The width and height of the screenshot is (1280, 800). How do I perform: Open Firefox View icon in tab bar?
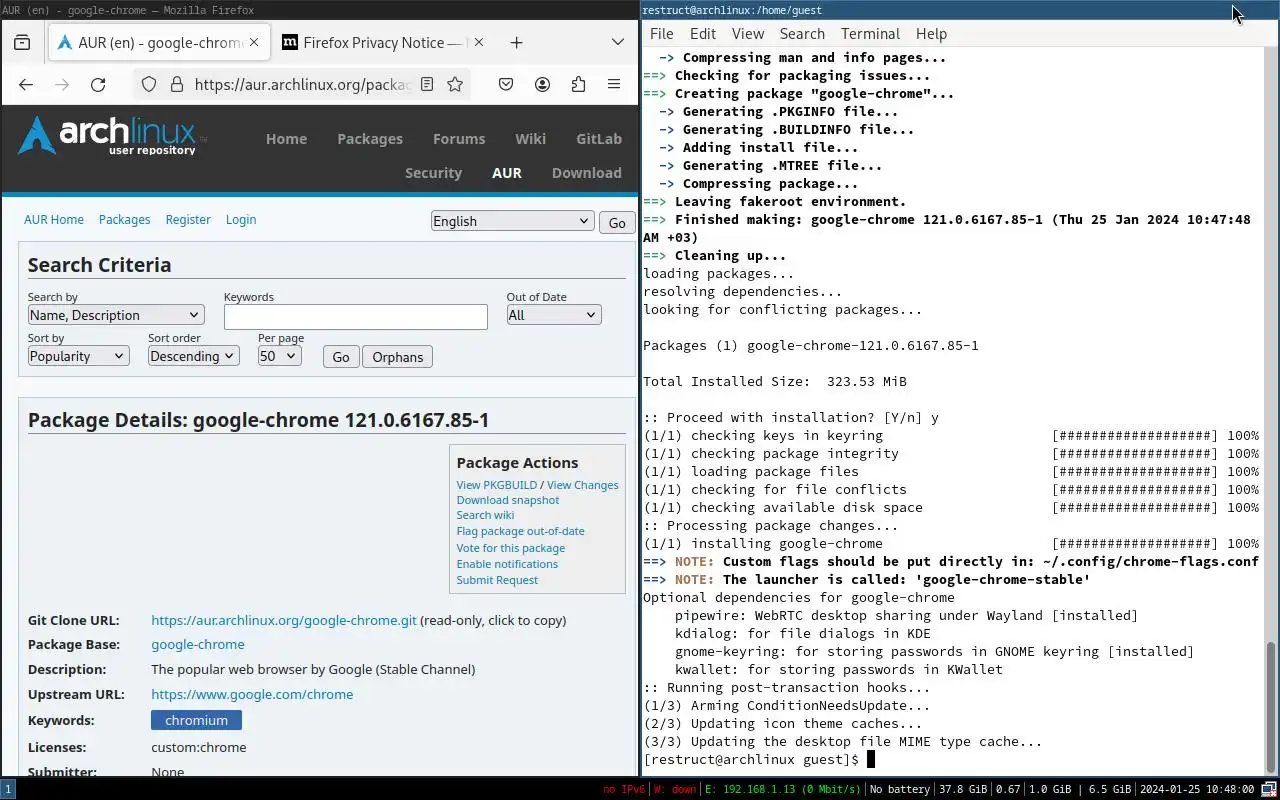[x=22, y=42]
